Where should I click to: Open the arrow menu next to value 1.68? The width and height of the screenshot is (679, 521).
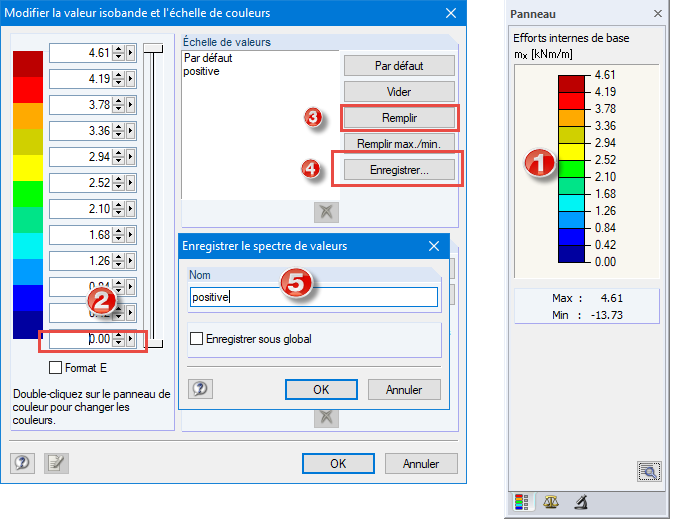[130, 235]
